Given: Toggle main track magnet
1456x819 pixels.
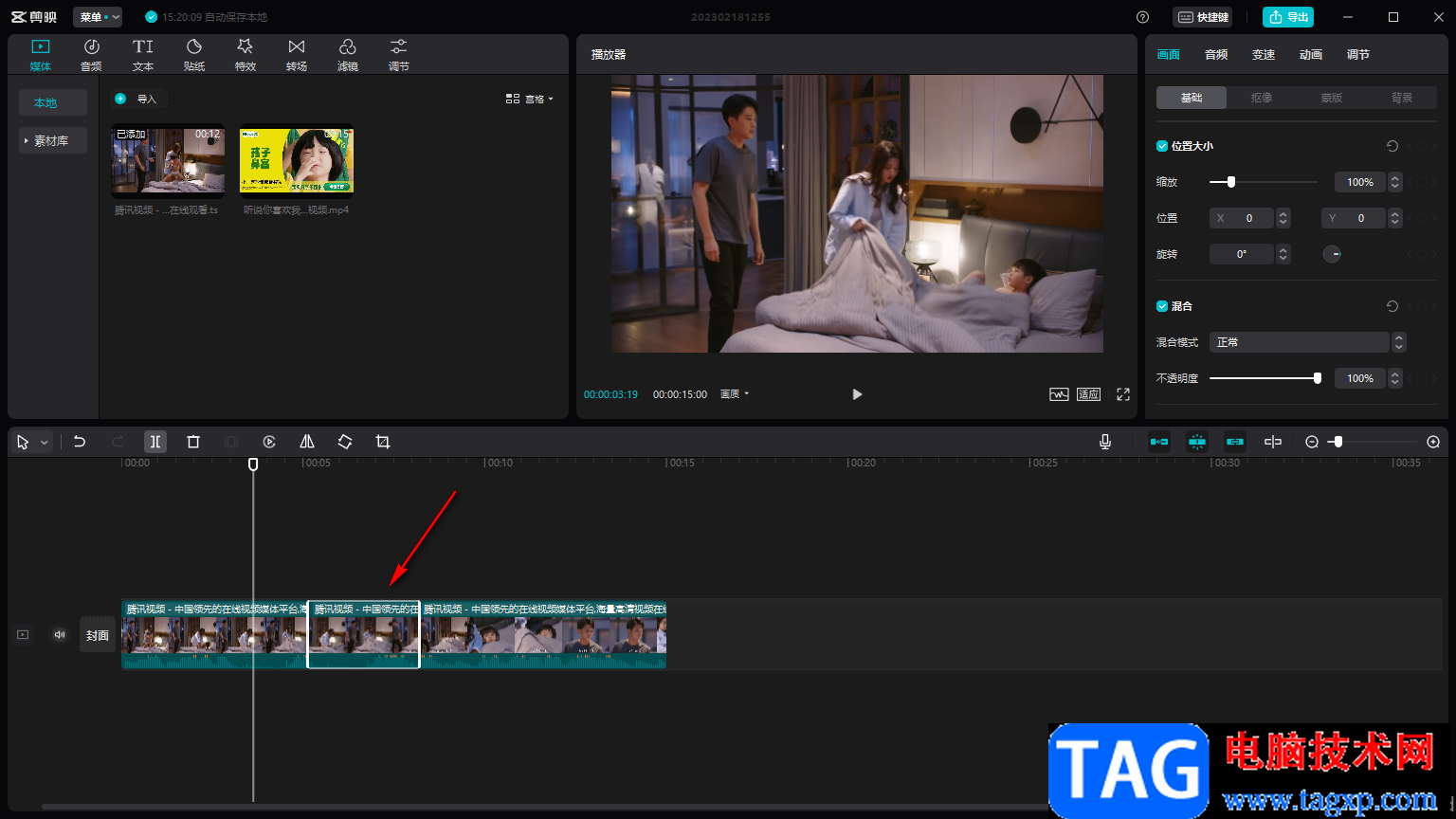Looking at the screenshot, I should pos(1159,442).
